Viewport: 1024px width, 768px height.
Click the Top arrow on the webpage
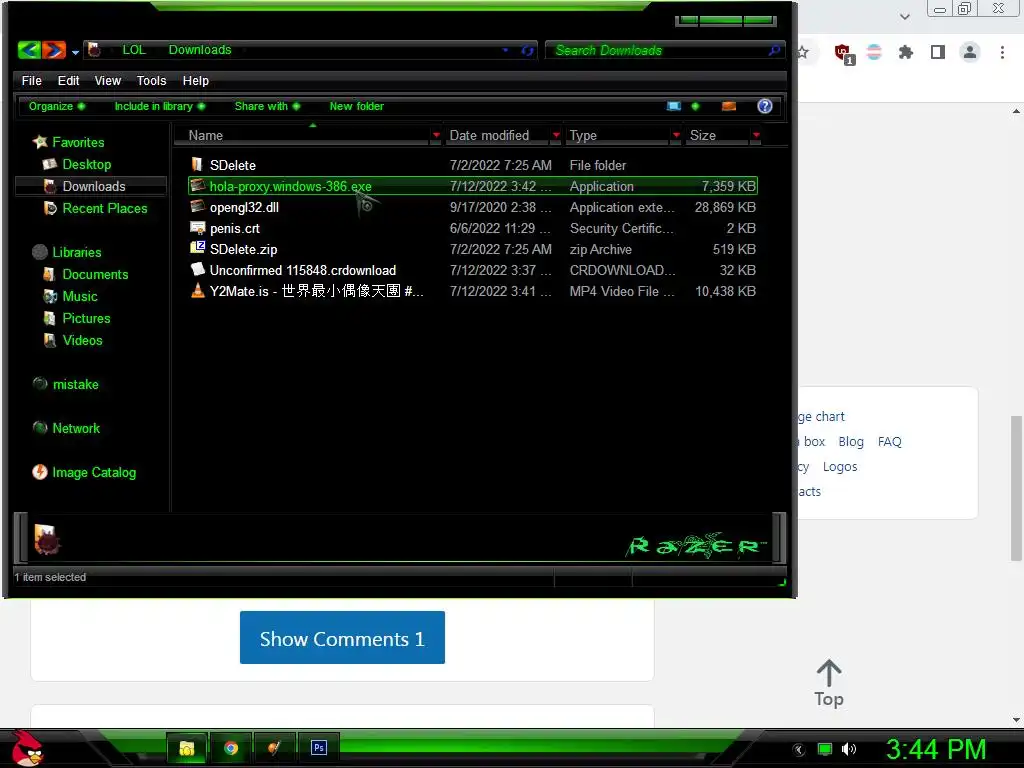[x=829, y=683]
